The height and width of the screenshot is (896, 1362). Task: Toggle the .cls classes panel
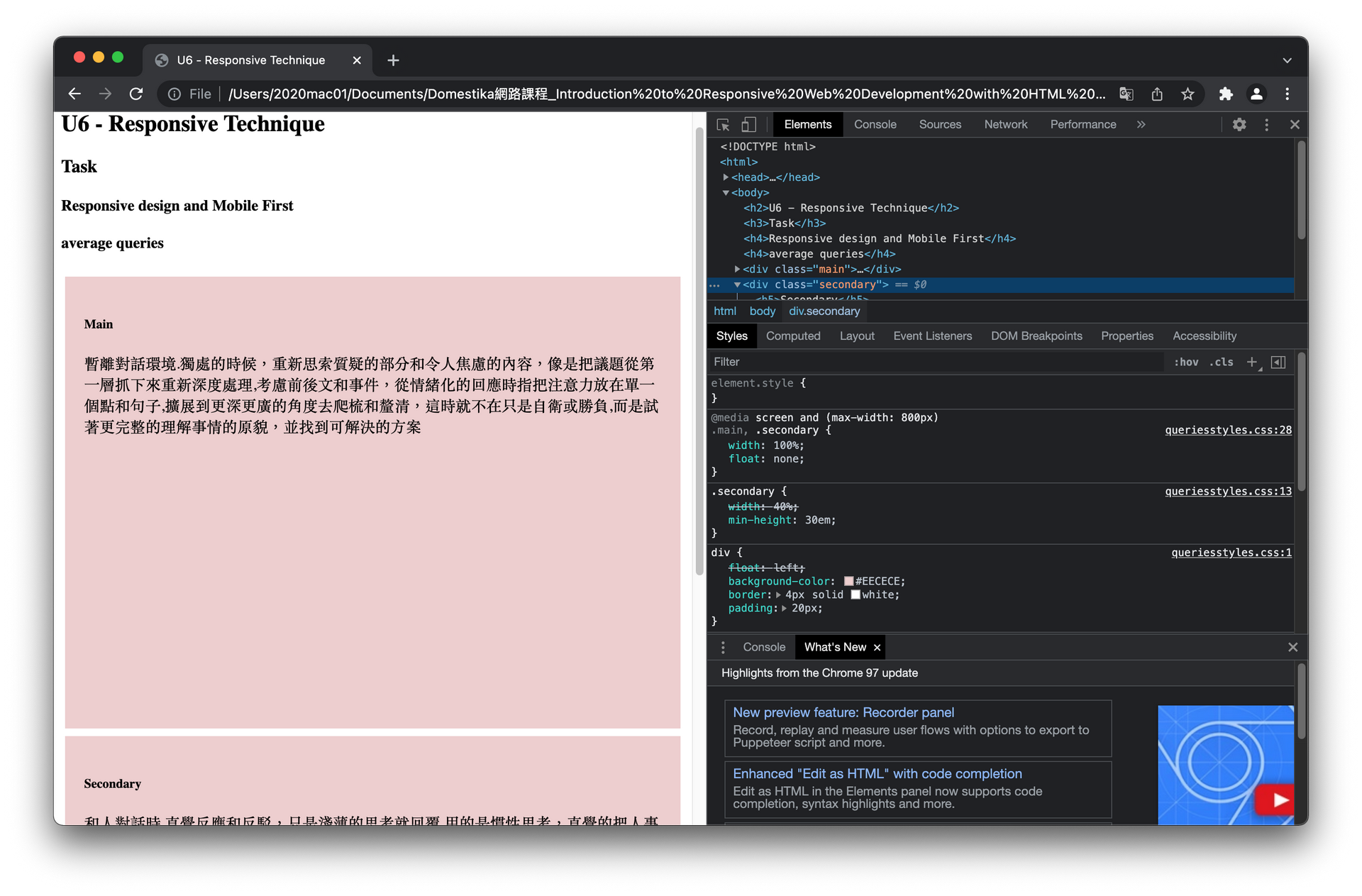(1222, 363)
